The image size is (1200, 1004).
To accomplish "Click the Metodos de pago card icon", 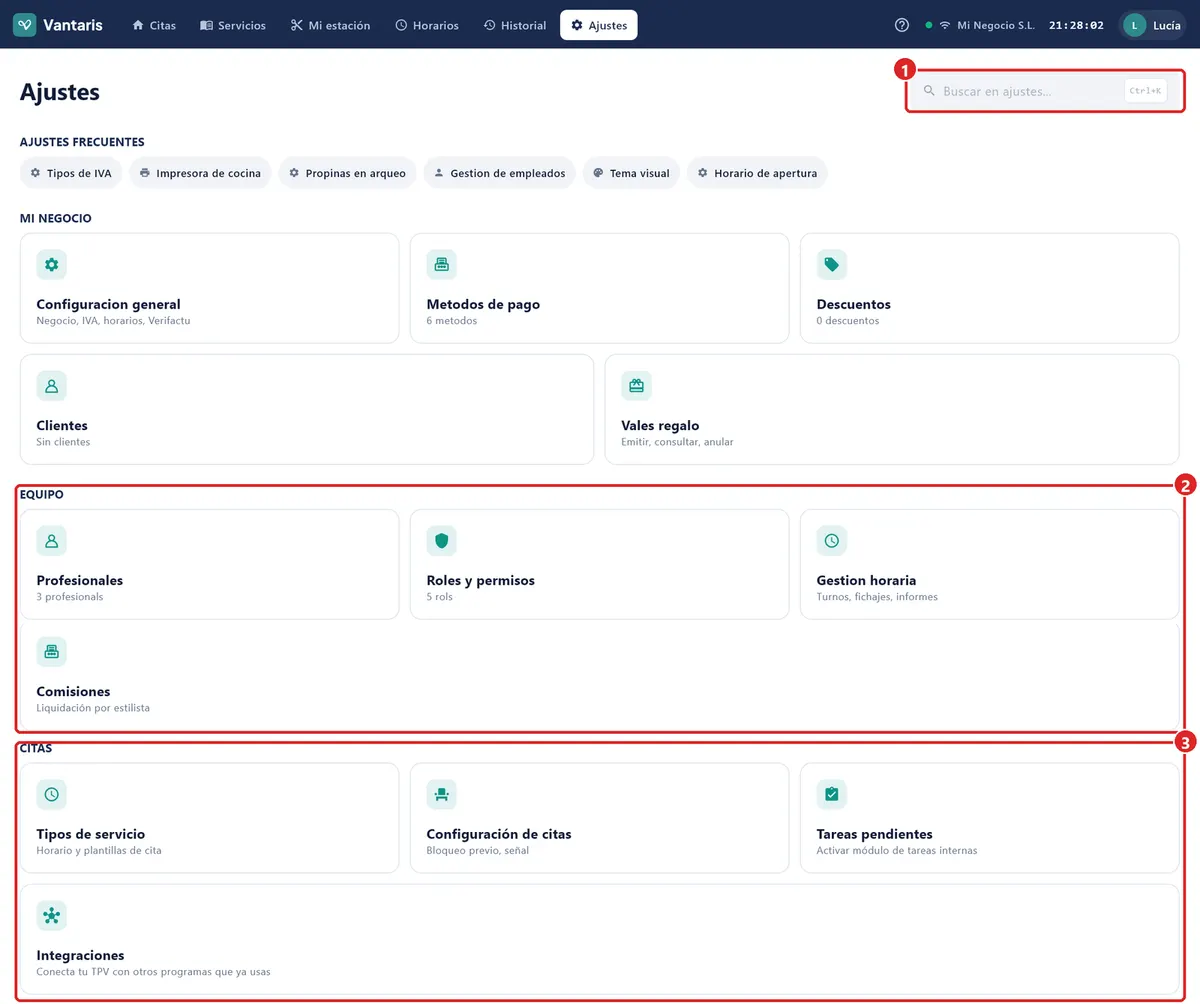I will click(x=442, y=265).
